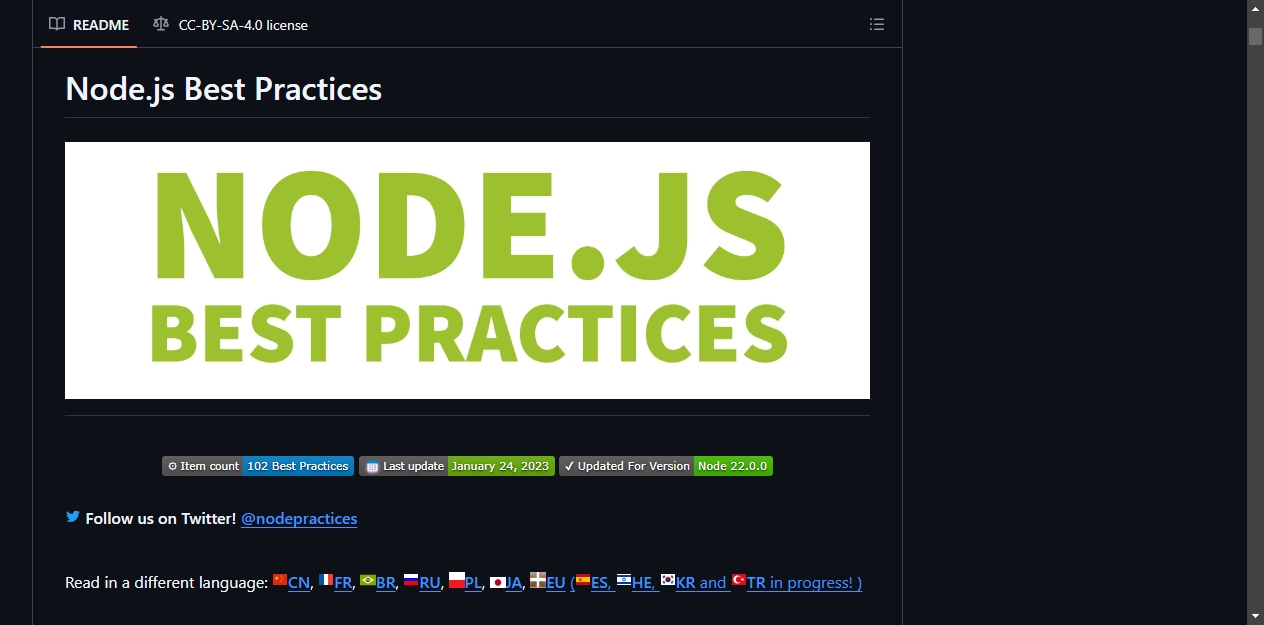Image resolution: width=1264 pixels, height=625 pixels.
Task: Click the Turkey flag icon
Action: [739, 580]
